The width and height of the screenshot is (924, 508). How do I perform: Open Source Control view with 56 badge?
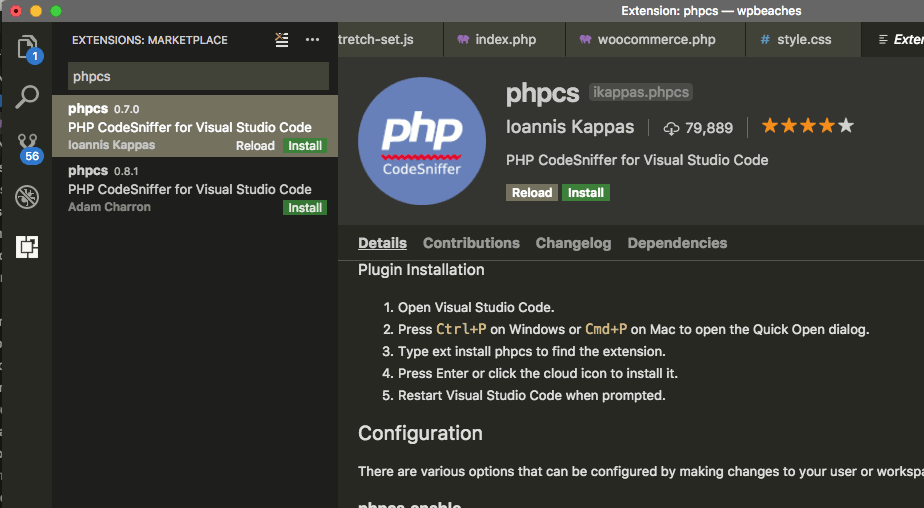27,147
